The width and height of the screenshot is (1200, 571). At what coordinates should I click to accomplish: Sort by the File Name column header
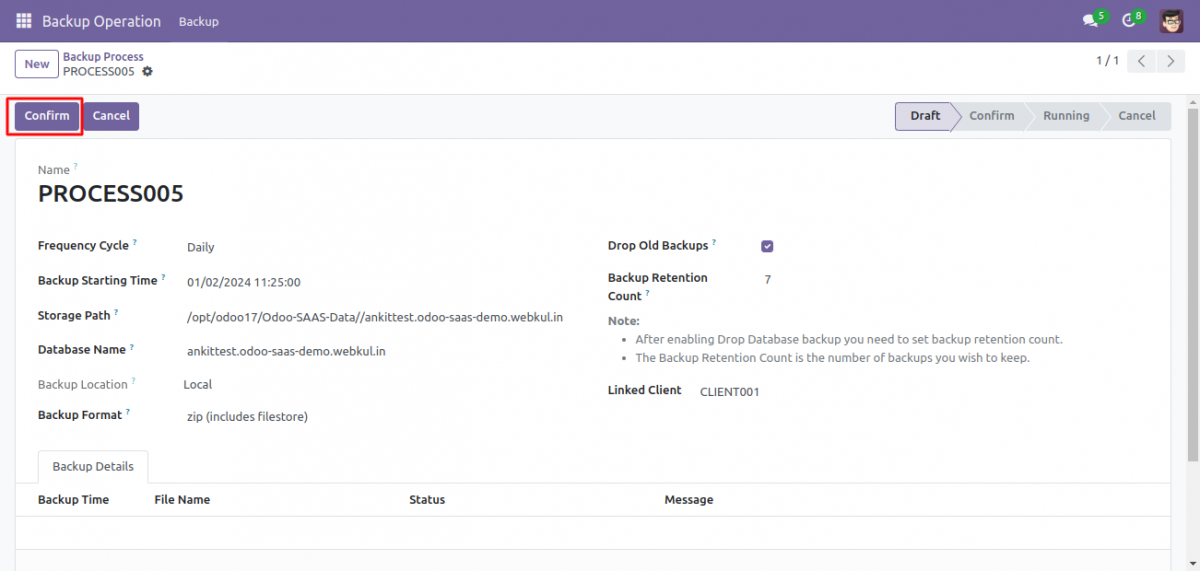[182, 500]
